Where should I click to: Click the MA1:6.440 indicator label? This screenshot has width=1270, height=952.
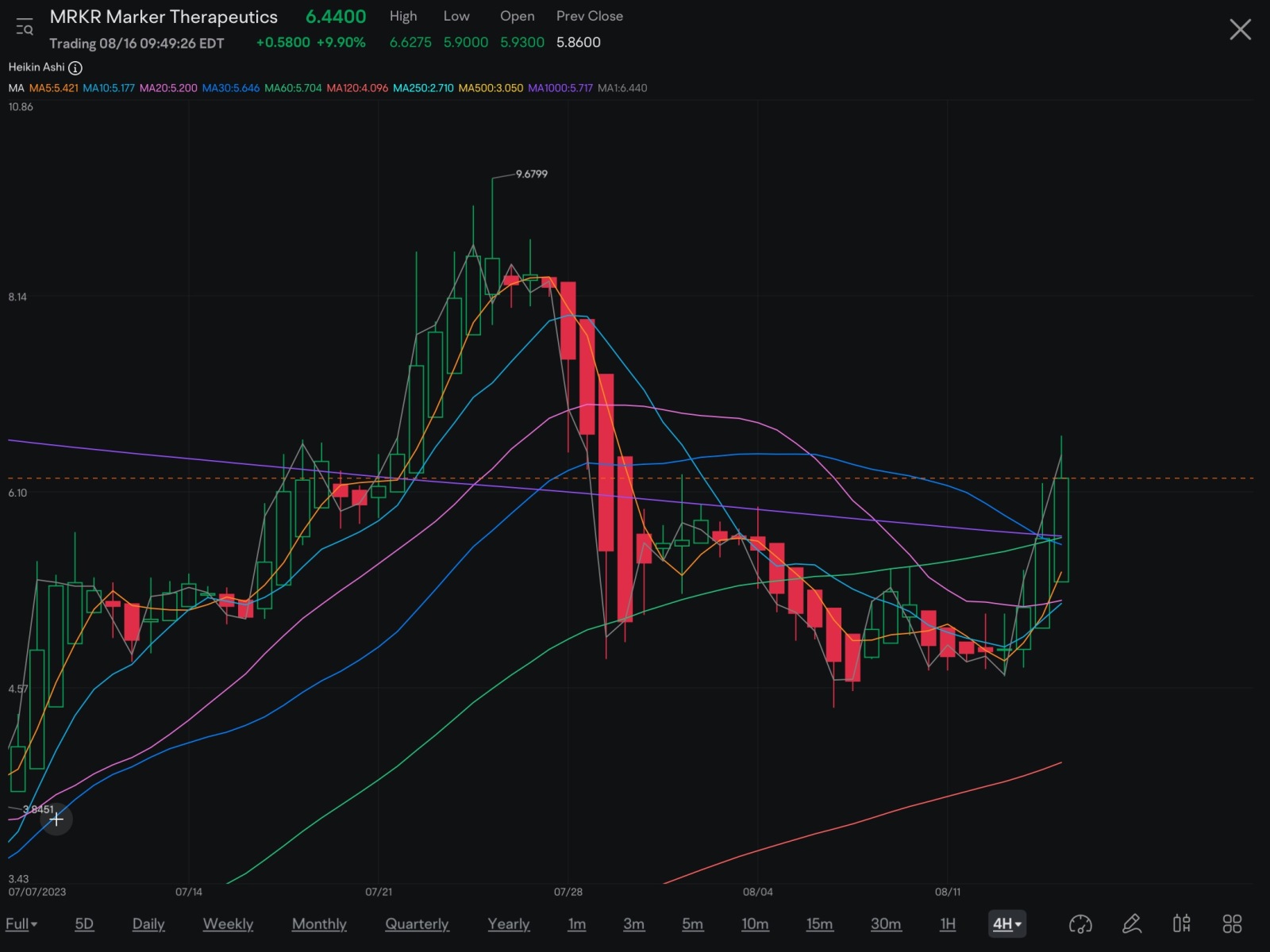[622, 88]
